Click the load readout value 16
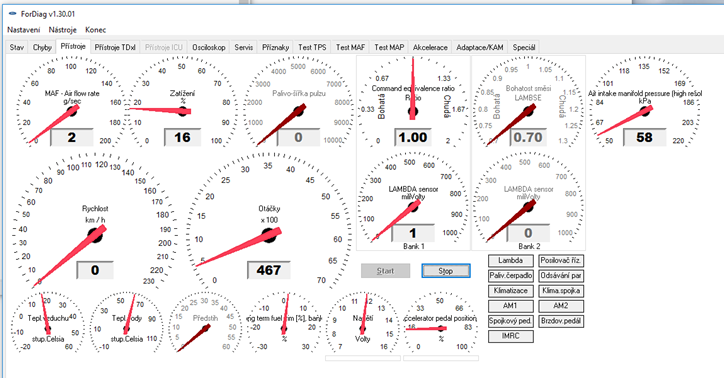Image resolution: width=724 pixels, height=378 pixels. coord(182,137)
